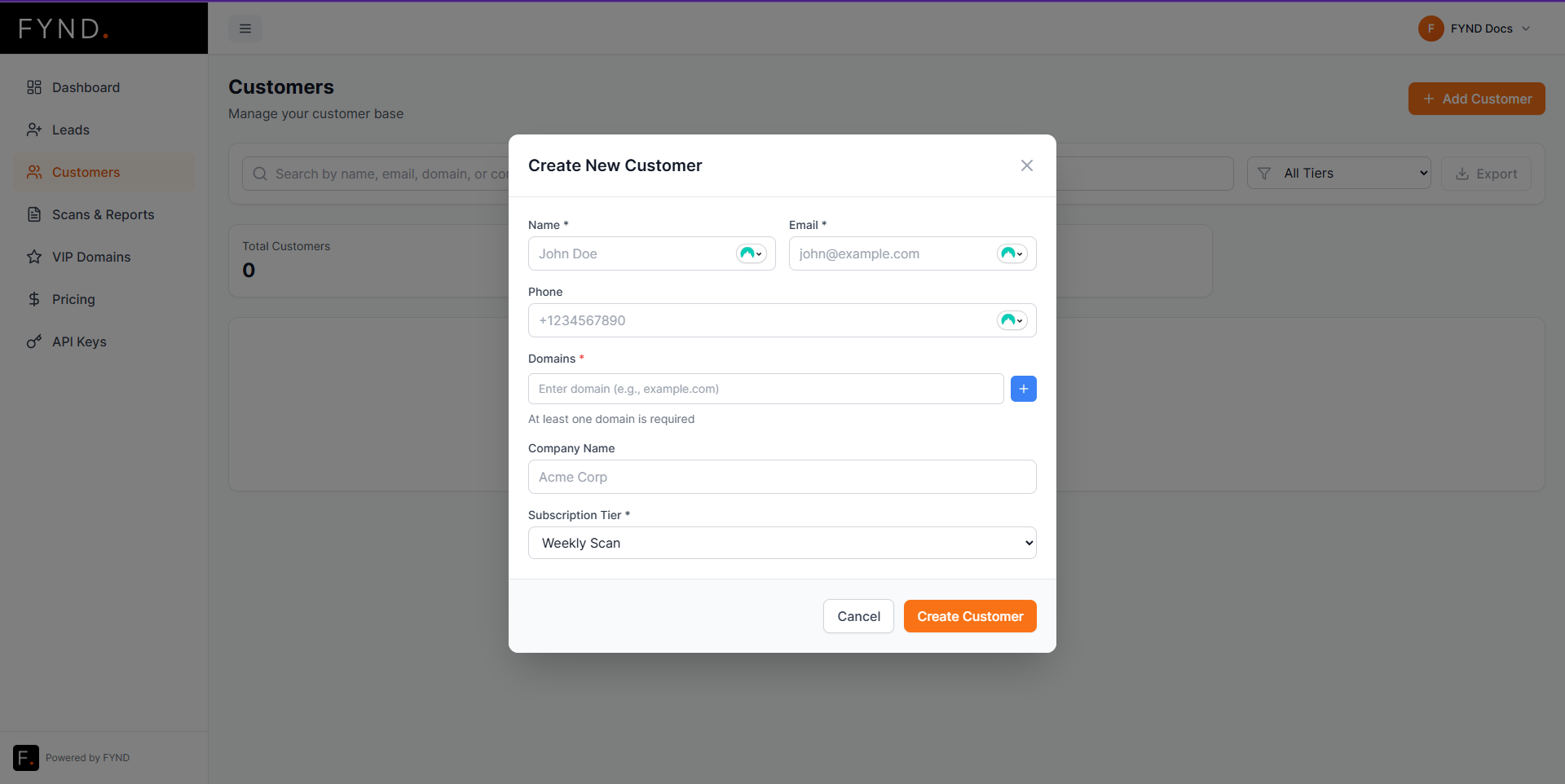Click the Company Name input field
This screenshot has height=784, width=1565.
782,477
